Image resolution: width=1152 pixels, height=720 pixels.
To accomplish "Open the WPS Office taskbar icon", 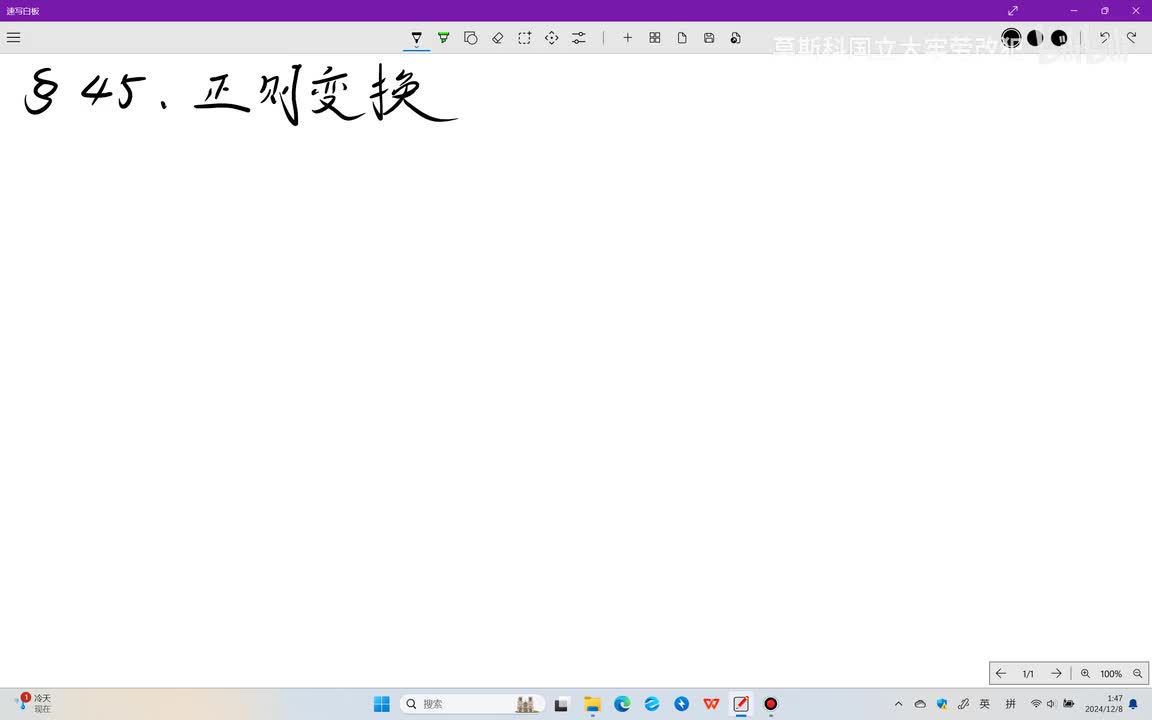I will [711, 704].
